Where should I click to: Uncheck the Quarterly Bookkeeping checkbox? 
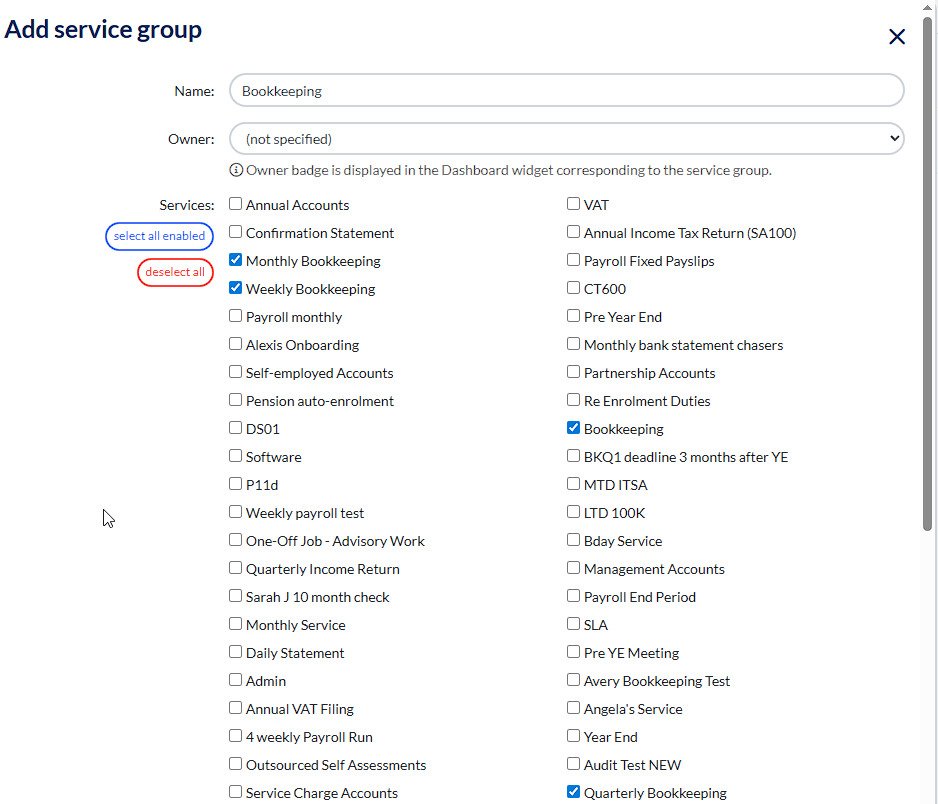pos(574,792)
